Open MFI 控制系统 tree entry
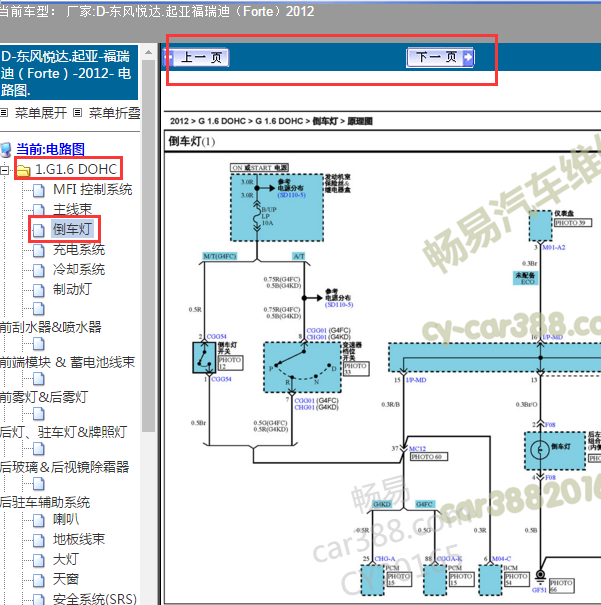This screenshot has width=601, height=605. [93, 189]
